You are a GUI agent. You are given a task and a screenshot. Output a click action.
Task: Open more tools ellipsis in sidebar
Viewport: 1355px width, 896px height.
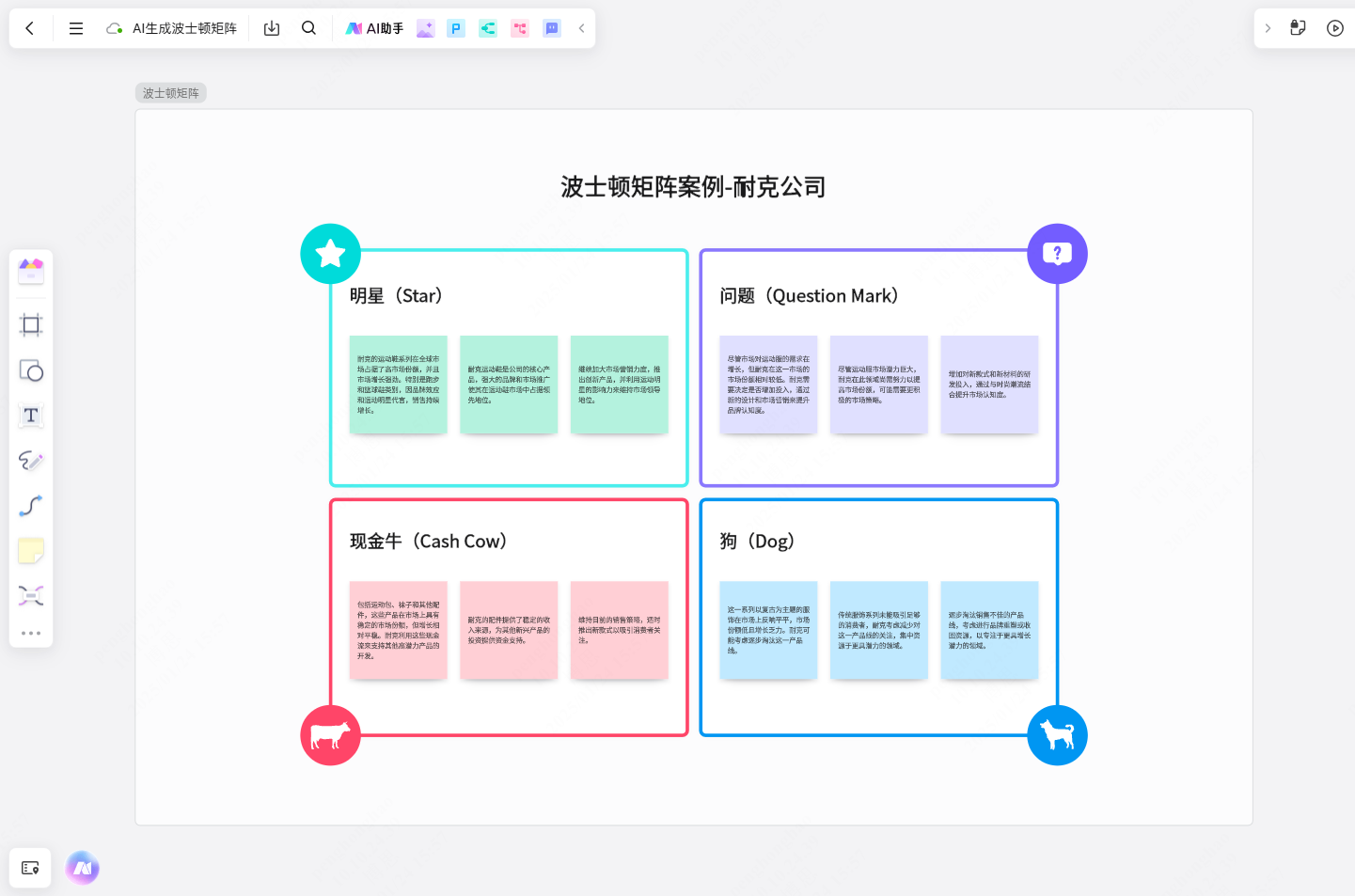pos(31,633)
